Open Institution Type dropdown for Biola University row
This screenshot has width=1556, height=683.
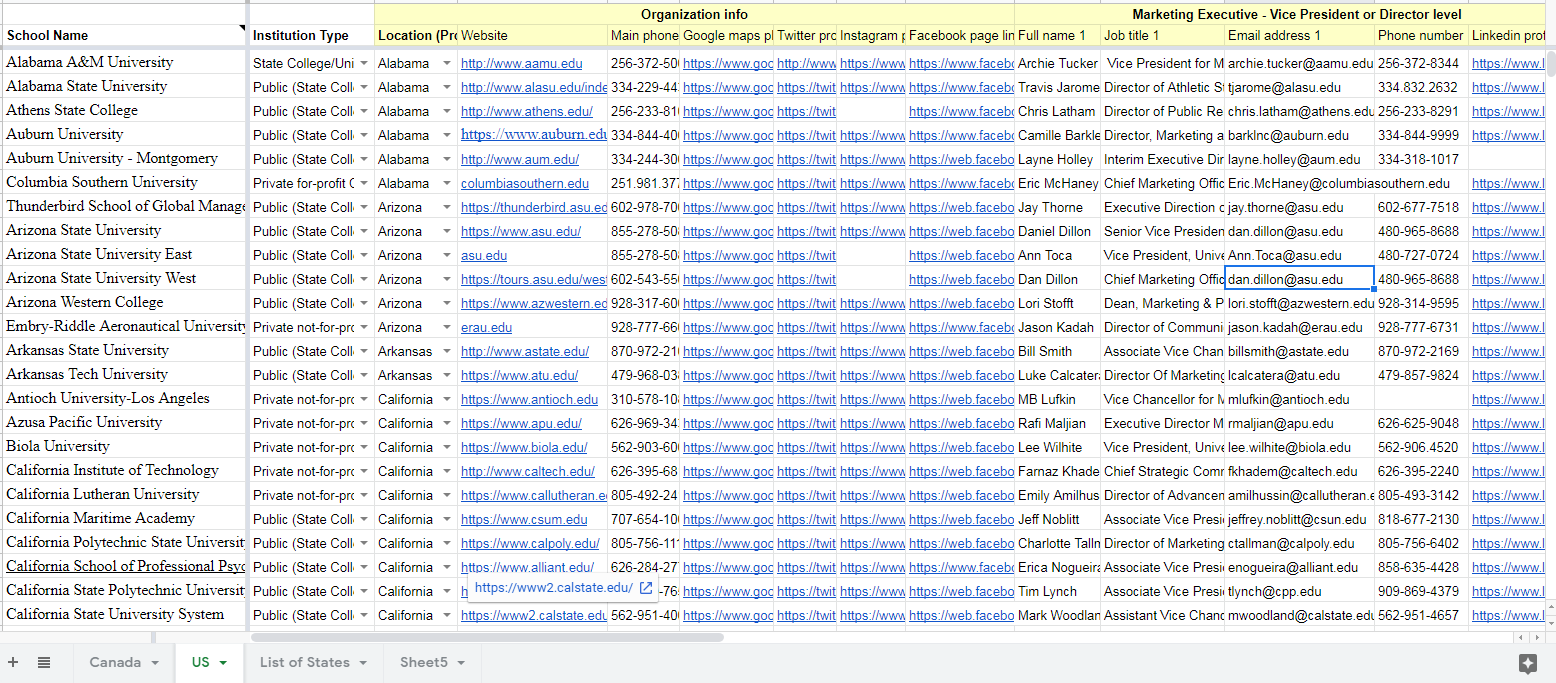(x=364, y=447)
